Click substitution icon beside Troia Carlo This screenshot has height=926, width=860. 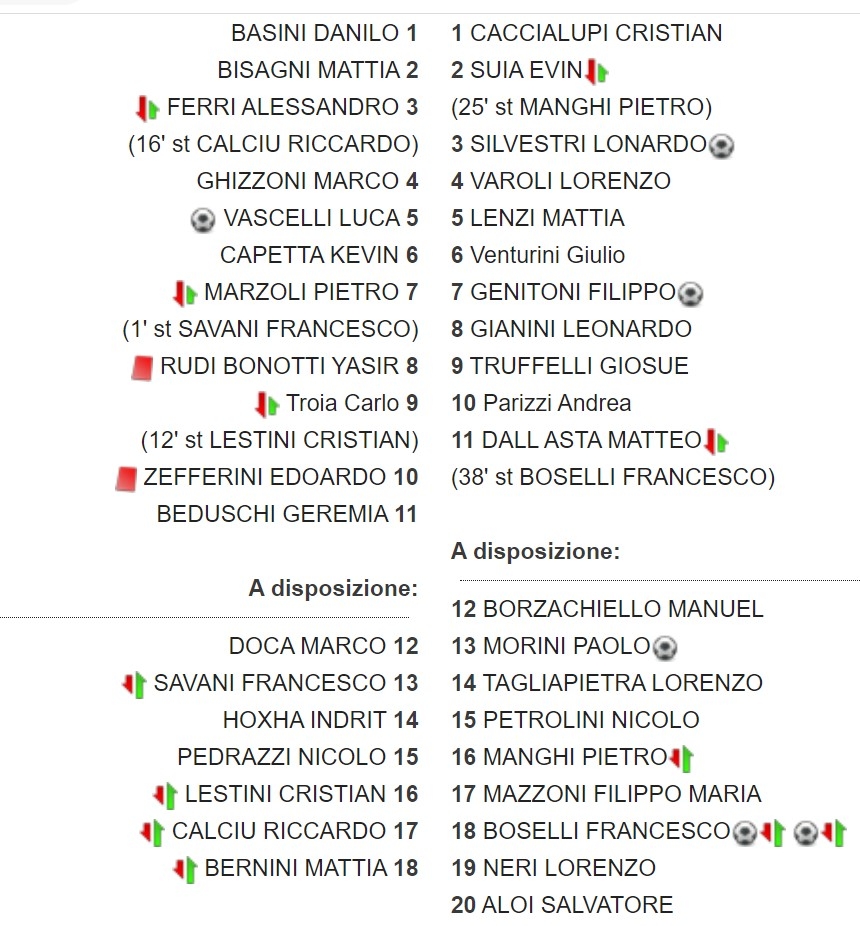pos(267,404)
